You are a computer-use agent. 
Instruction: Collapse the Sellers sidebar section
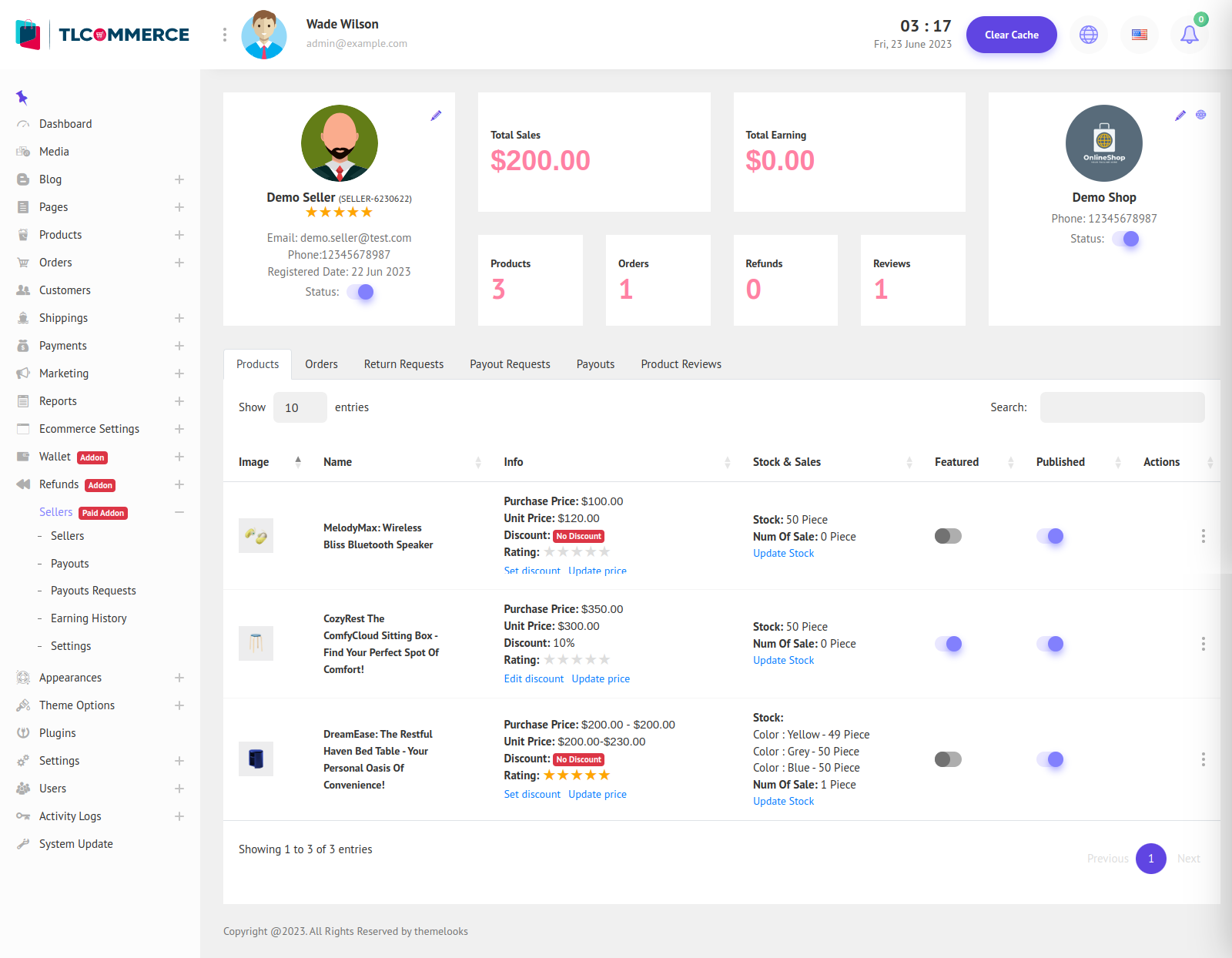tap(179, 512)
